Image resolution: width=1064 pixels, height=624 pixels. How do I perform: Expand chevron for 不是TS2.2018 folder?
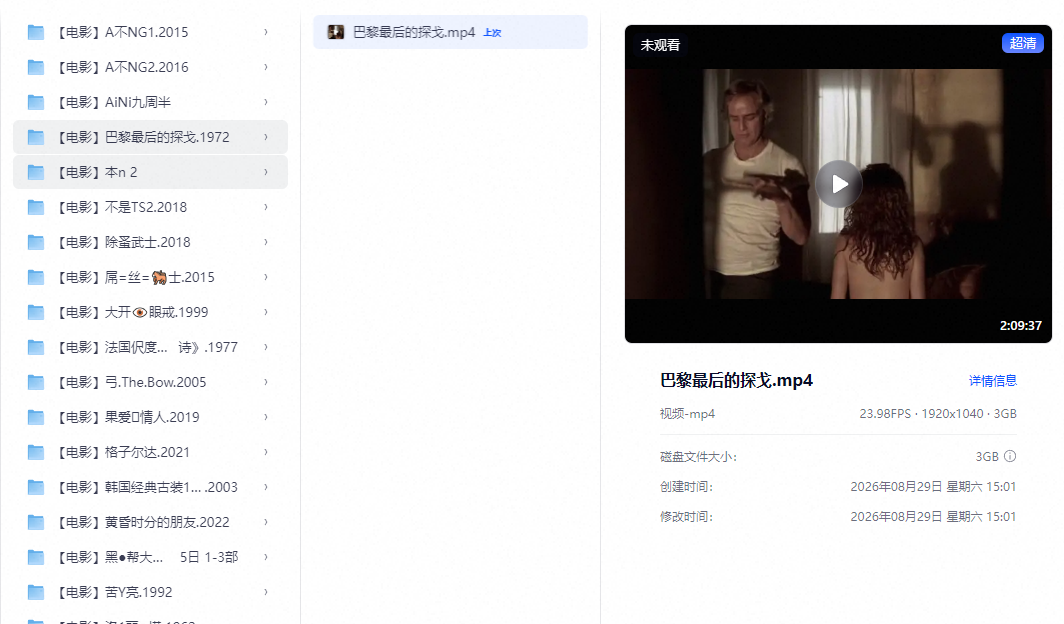tap(266, 208)
